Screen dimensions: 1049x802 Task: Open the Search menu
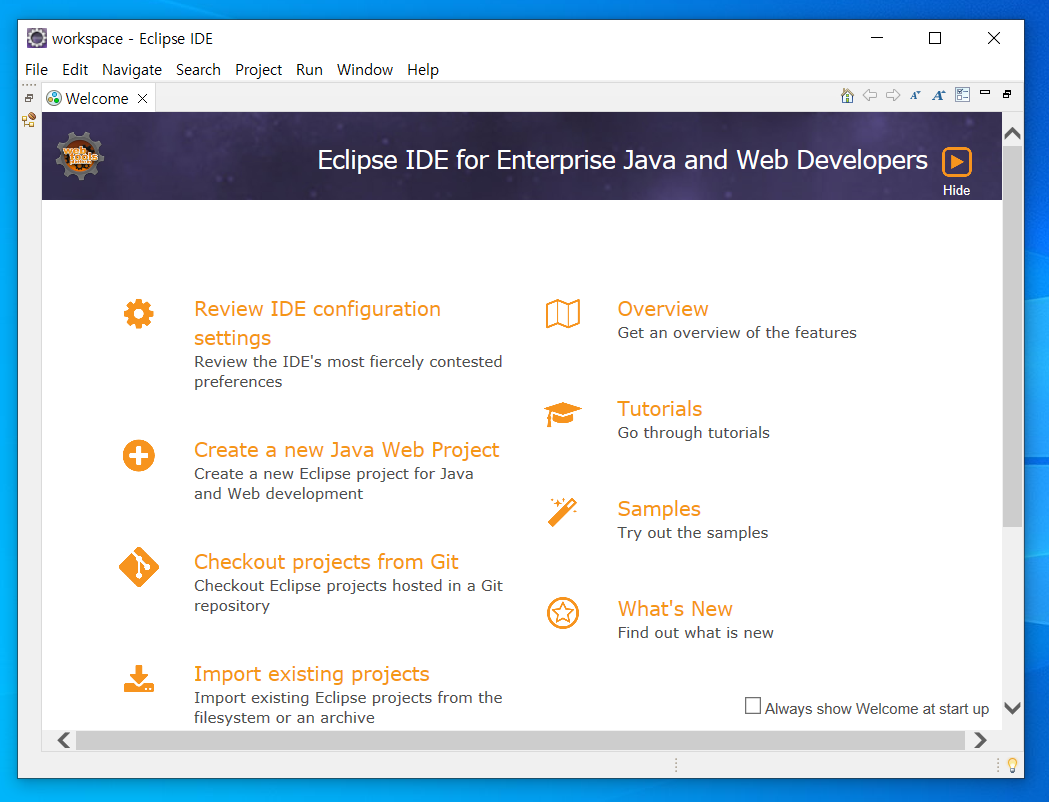(x=198, y=70)
